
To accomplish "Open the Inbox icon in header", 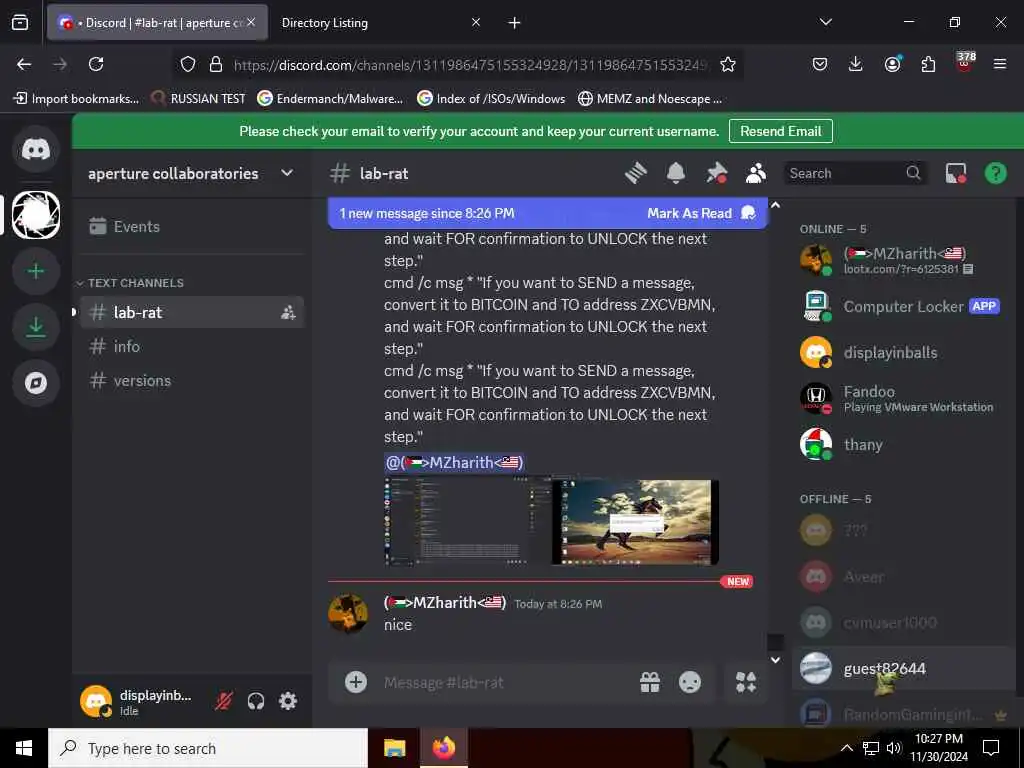I will point(956,173).
